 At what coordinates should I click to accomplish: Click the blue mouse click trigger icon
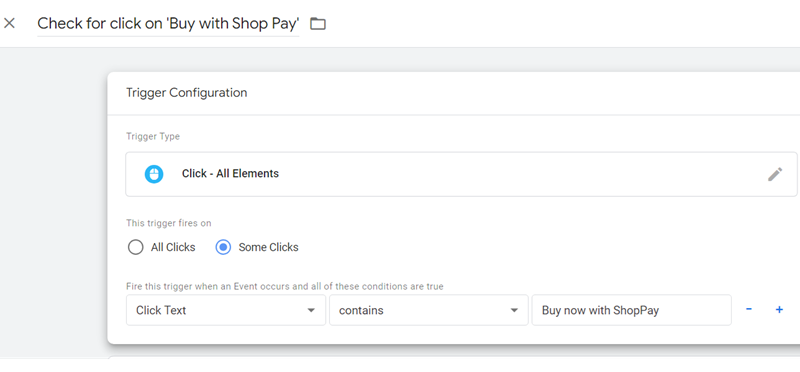click(x=154, y=174)
